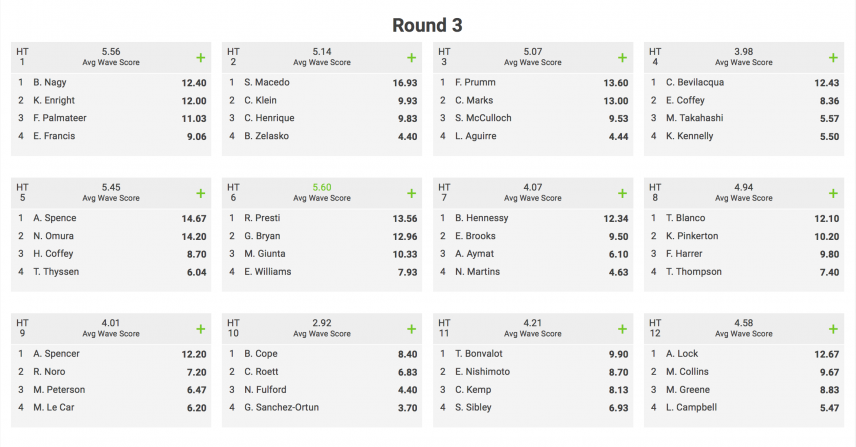Click C. Bevilacqua's row in Heat 4
Screen dimensions: 856x447
pos(744,82)
